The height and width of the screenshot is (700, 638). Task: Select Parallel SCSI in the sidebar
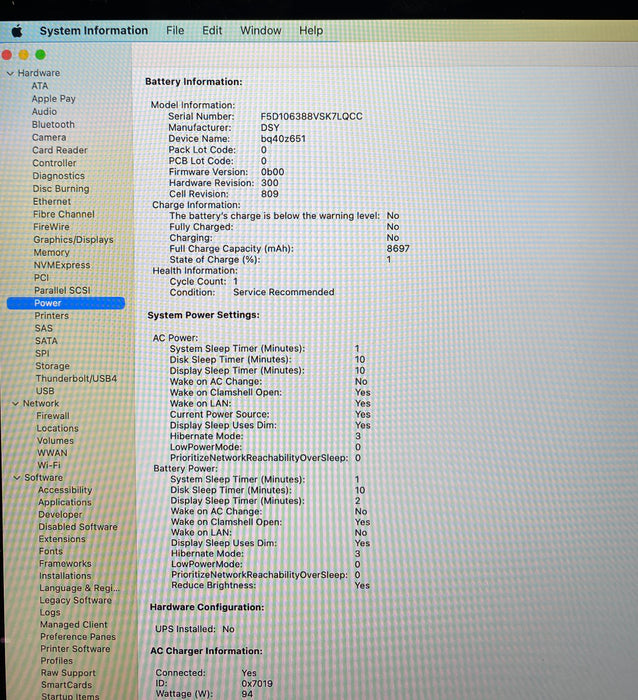tap(62, 291)
